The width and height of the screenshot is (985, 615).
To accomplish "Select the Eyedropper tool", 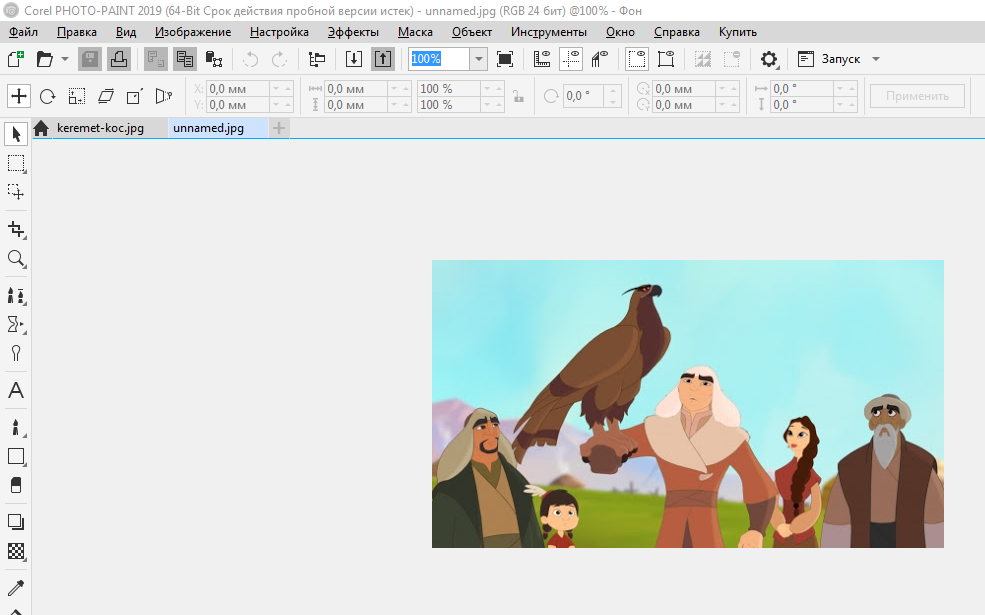I will click(x=16, y=587).
